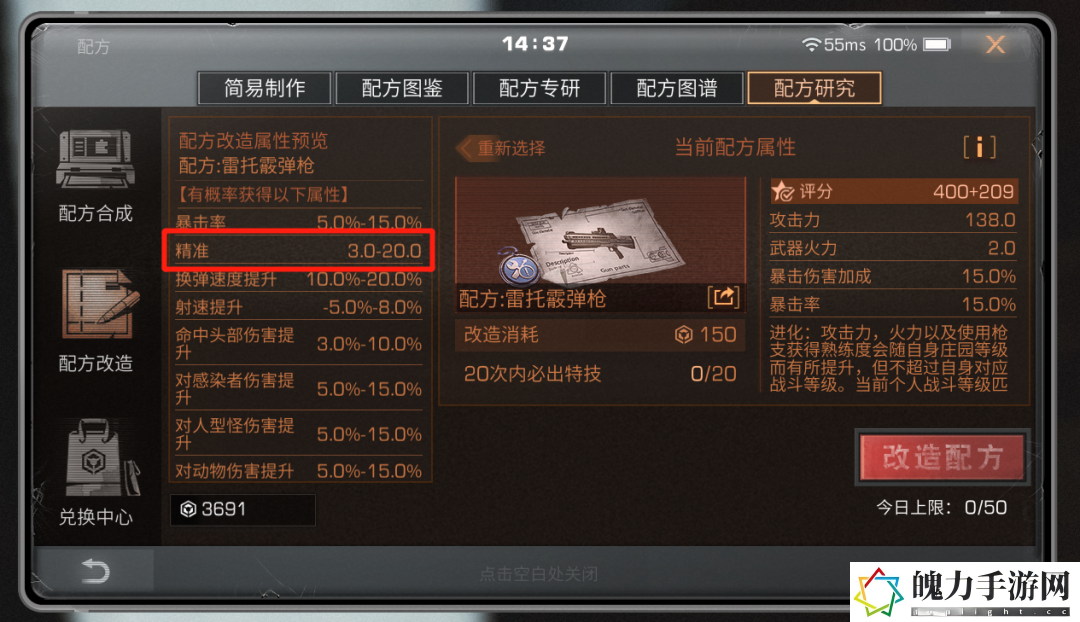The height and width of the screenshot is (622, 1080).
Task: Switch to the 简易制作 tab
Action: (x=264, y=88)
